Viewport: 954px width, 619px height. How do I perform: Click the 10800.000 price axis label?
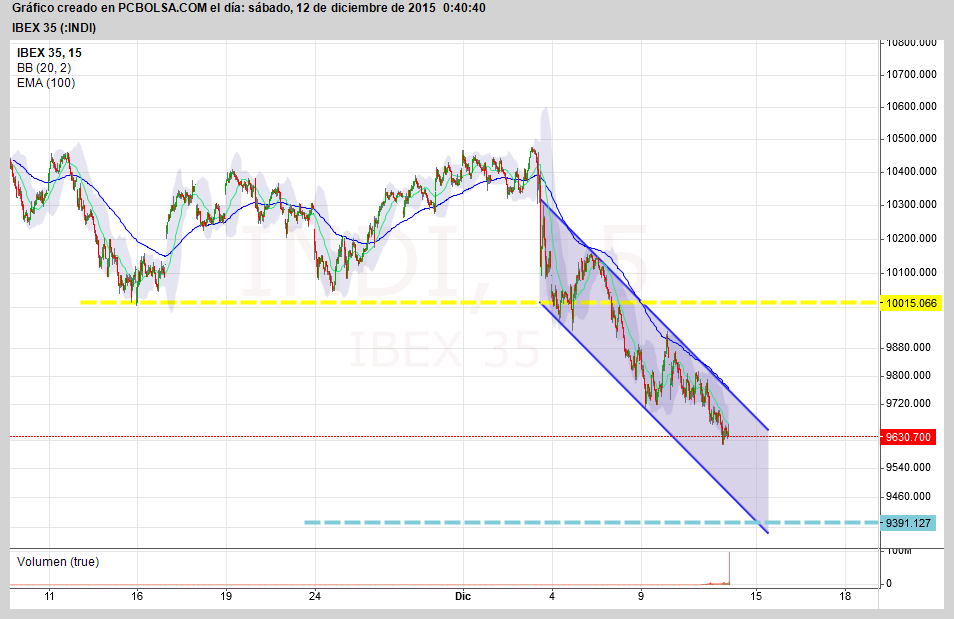(x=912, y=43)
